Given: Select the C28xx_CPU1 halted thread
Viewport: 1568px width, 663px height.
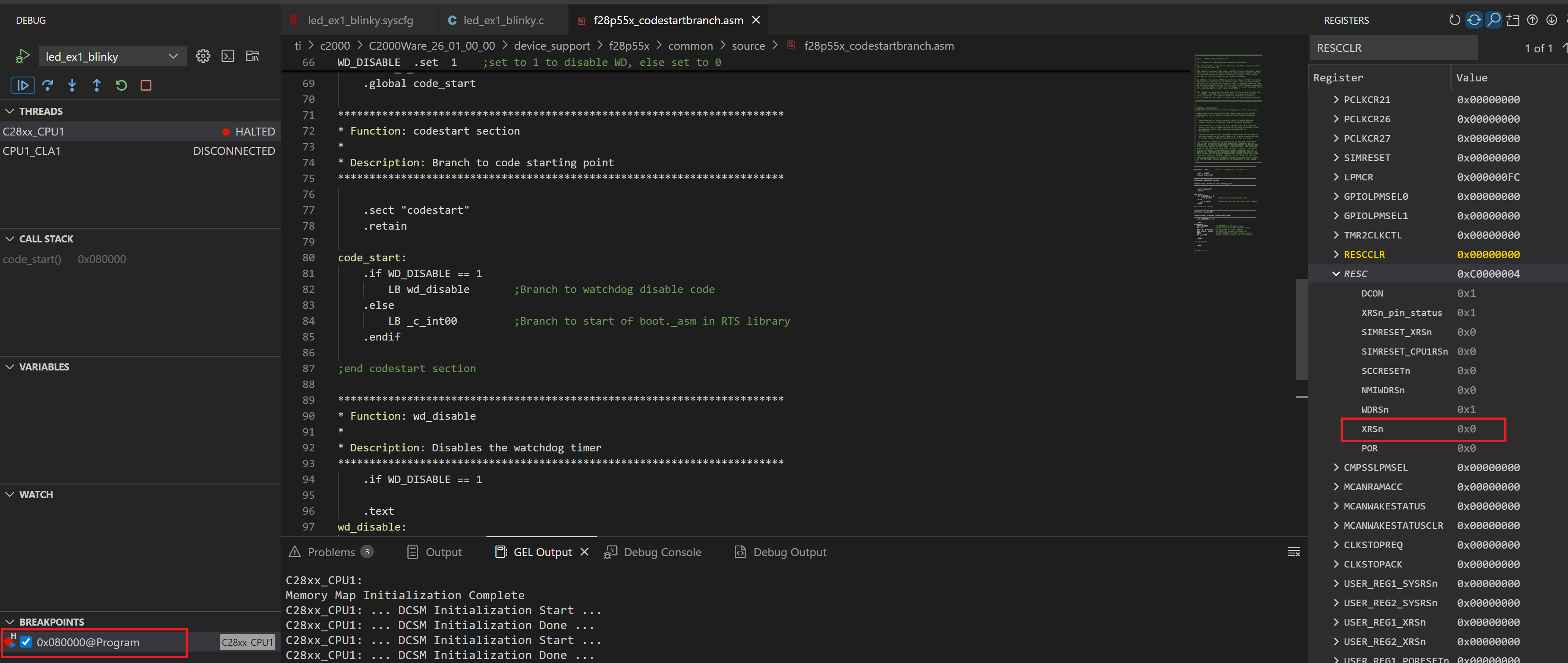Looking at the screenshot, I should coord(140,132).
